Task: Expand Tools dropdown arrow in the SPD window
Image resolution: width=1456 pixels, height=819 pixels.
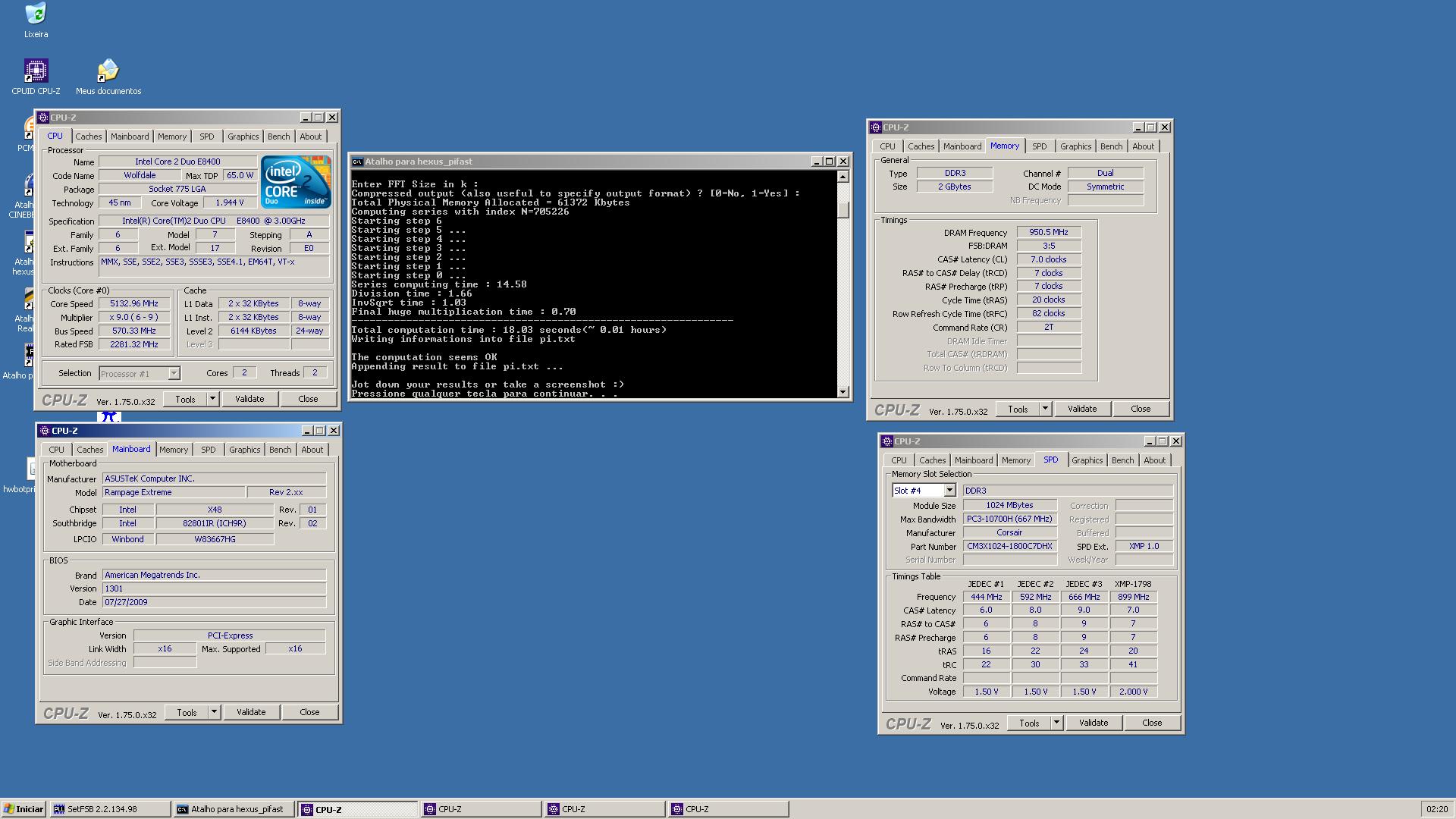Action: [x=1056, y=723]
